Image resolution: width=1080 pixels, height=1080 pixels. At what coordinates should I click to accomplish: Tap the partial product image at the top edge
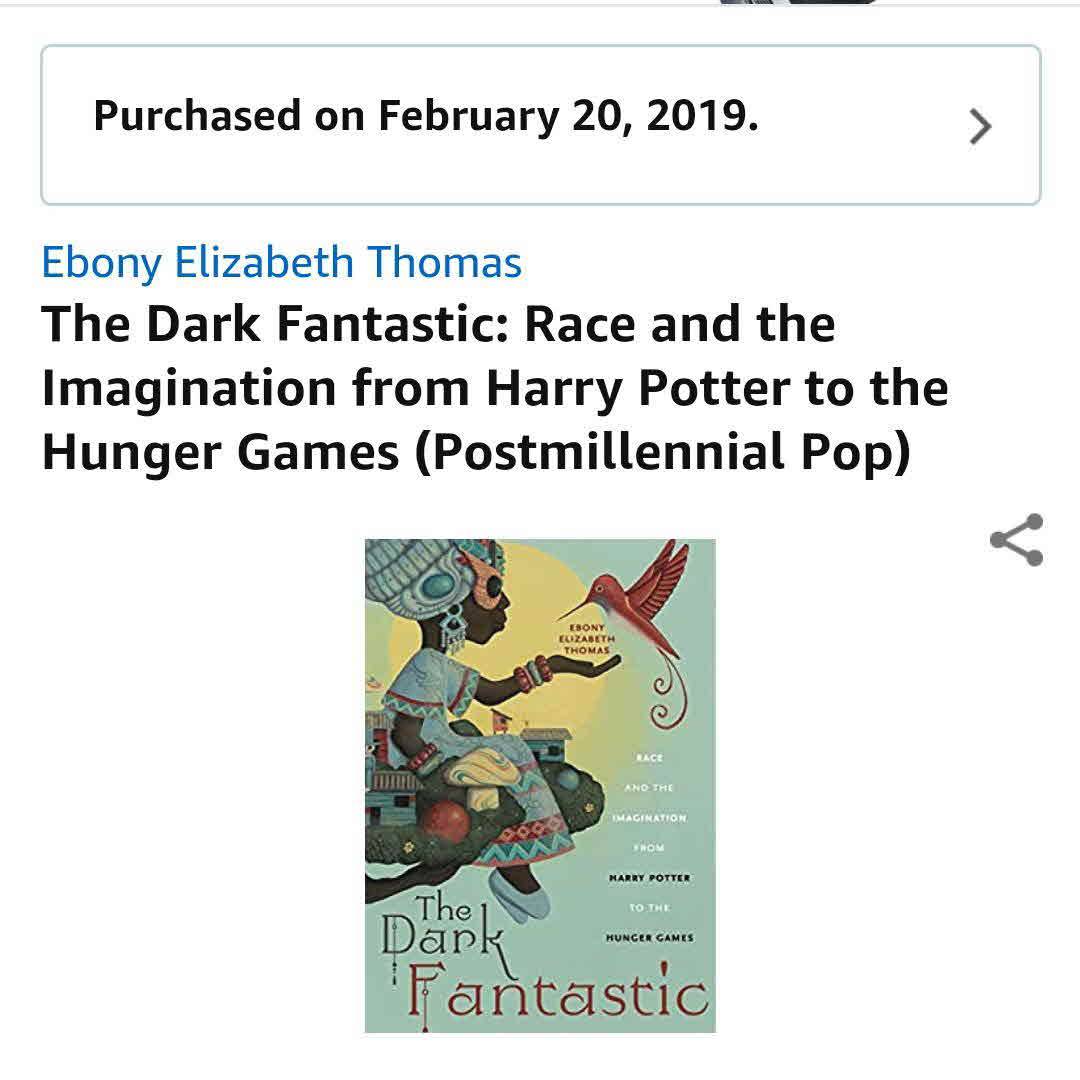point(799,2)
